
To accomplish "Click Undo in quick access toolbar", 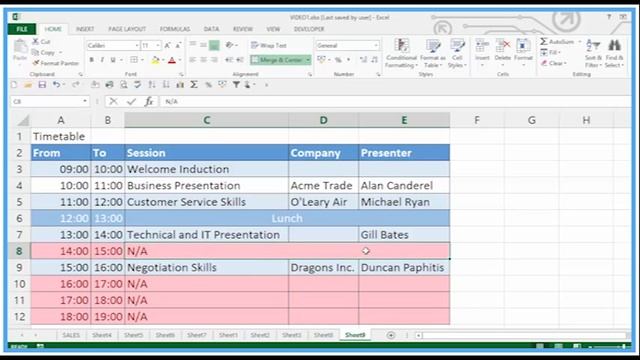I will [56, 85].
